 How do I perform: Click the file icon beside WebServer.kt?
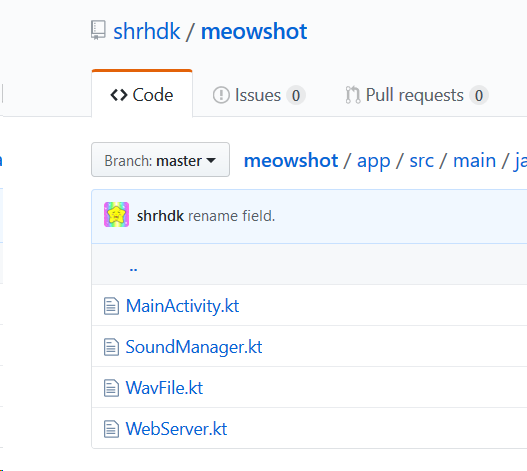click(111, 429)
